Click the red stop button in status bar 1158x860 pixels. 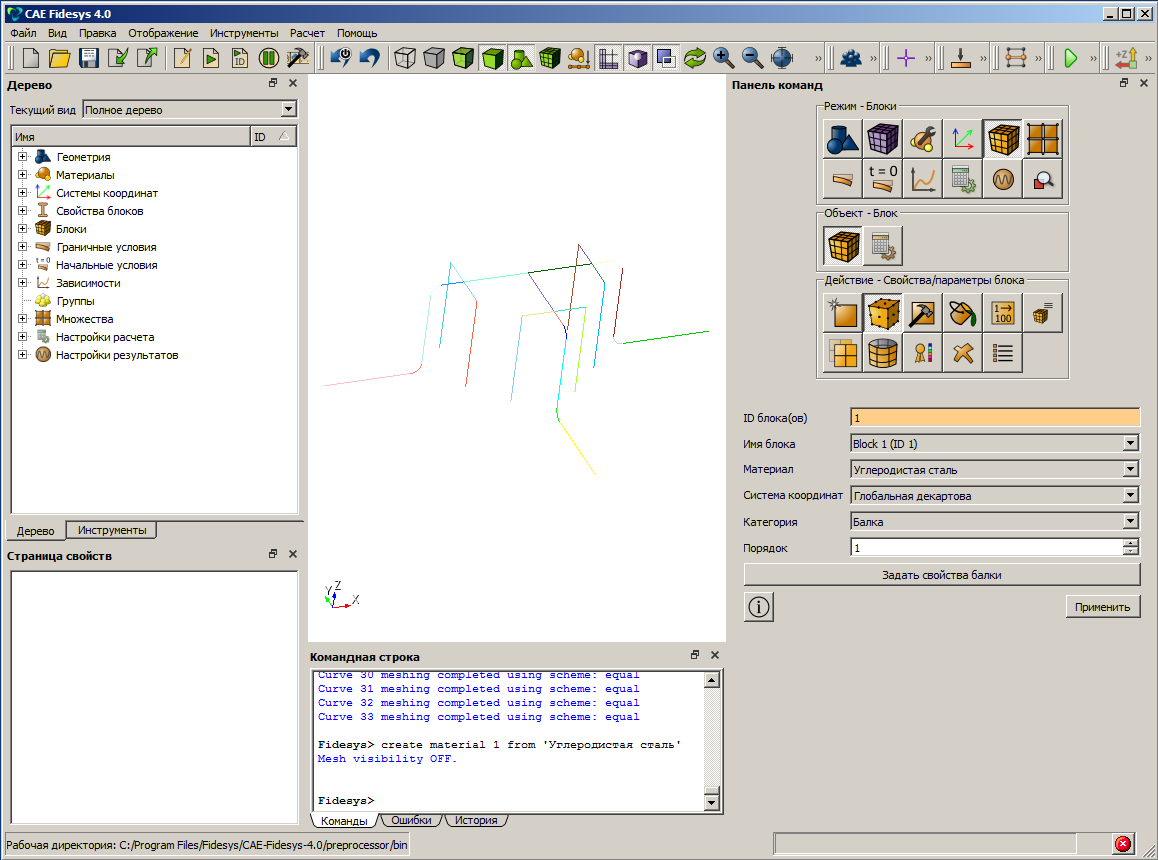point(1123,844)
